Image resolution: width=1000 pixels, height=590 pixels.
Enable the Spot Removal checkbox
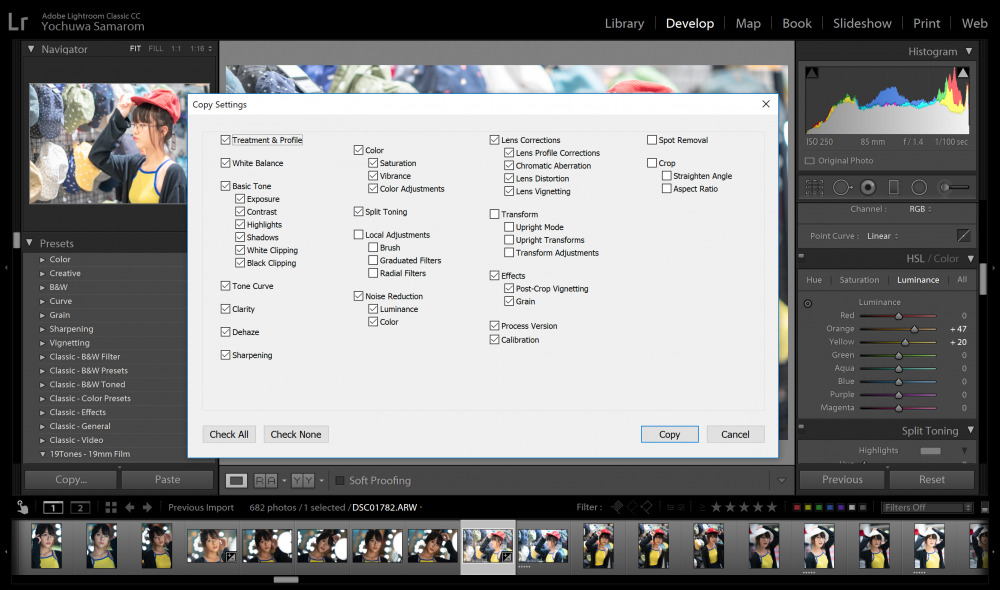point(652,140)
